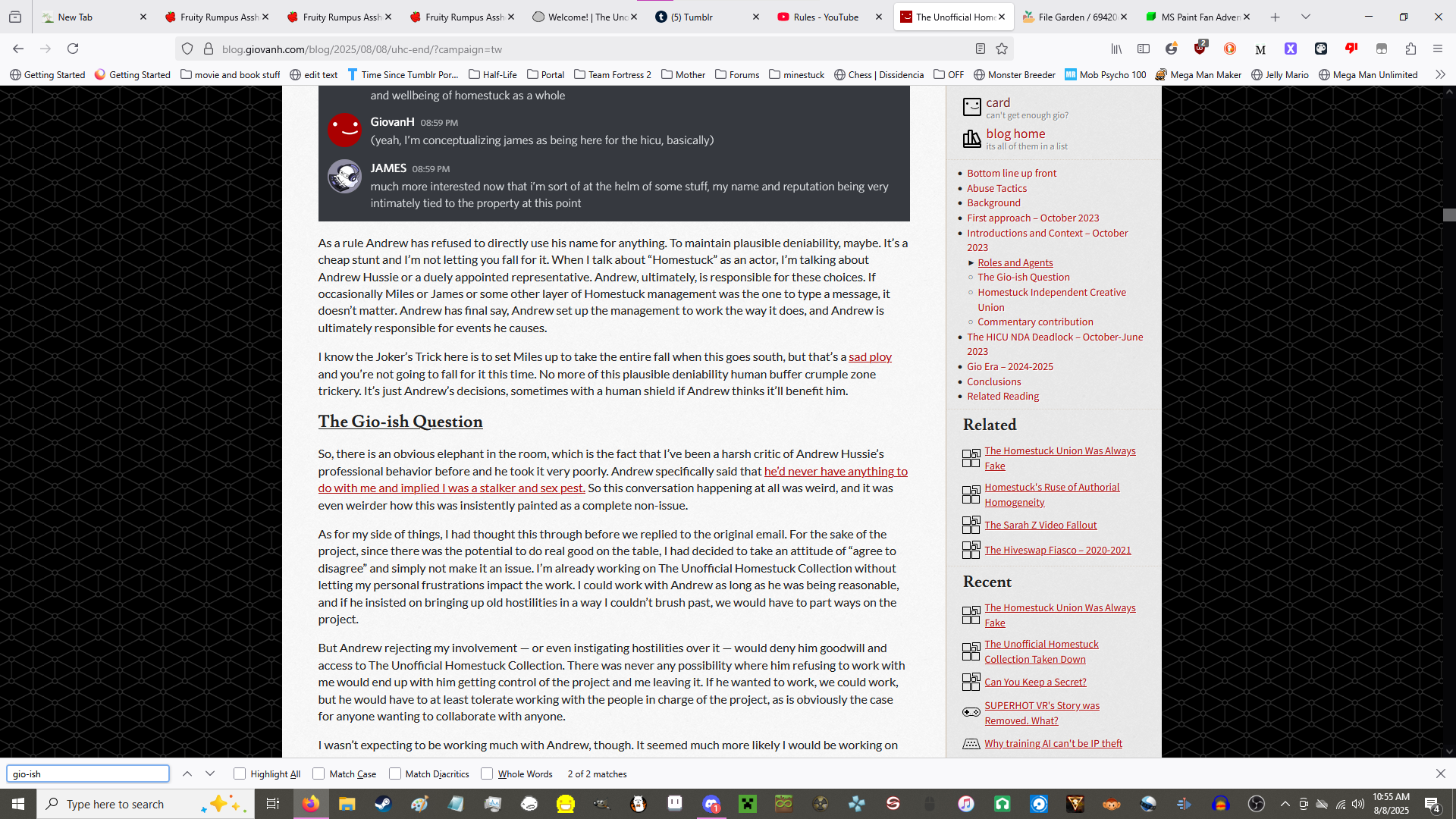
Task: Click the tracking protection shield icon
Action: click(x=187, y=49)
